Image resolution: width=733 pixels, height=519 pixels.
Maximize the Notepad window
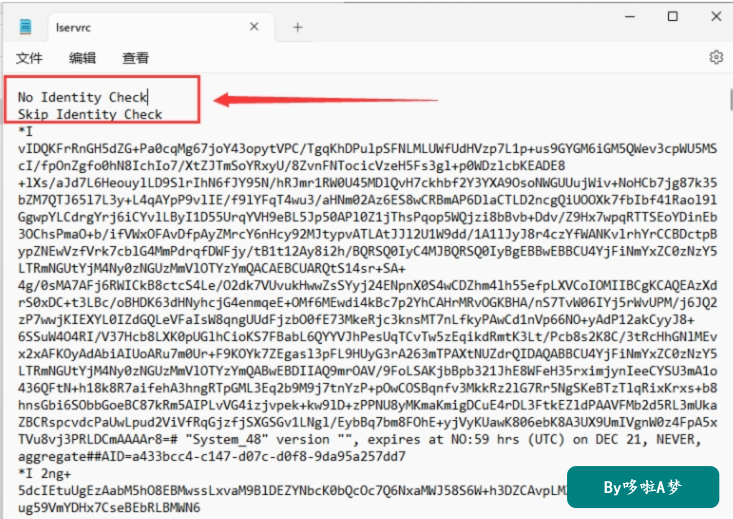pos(672,16)
